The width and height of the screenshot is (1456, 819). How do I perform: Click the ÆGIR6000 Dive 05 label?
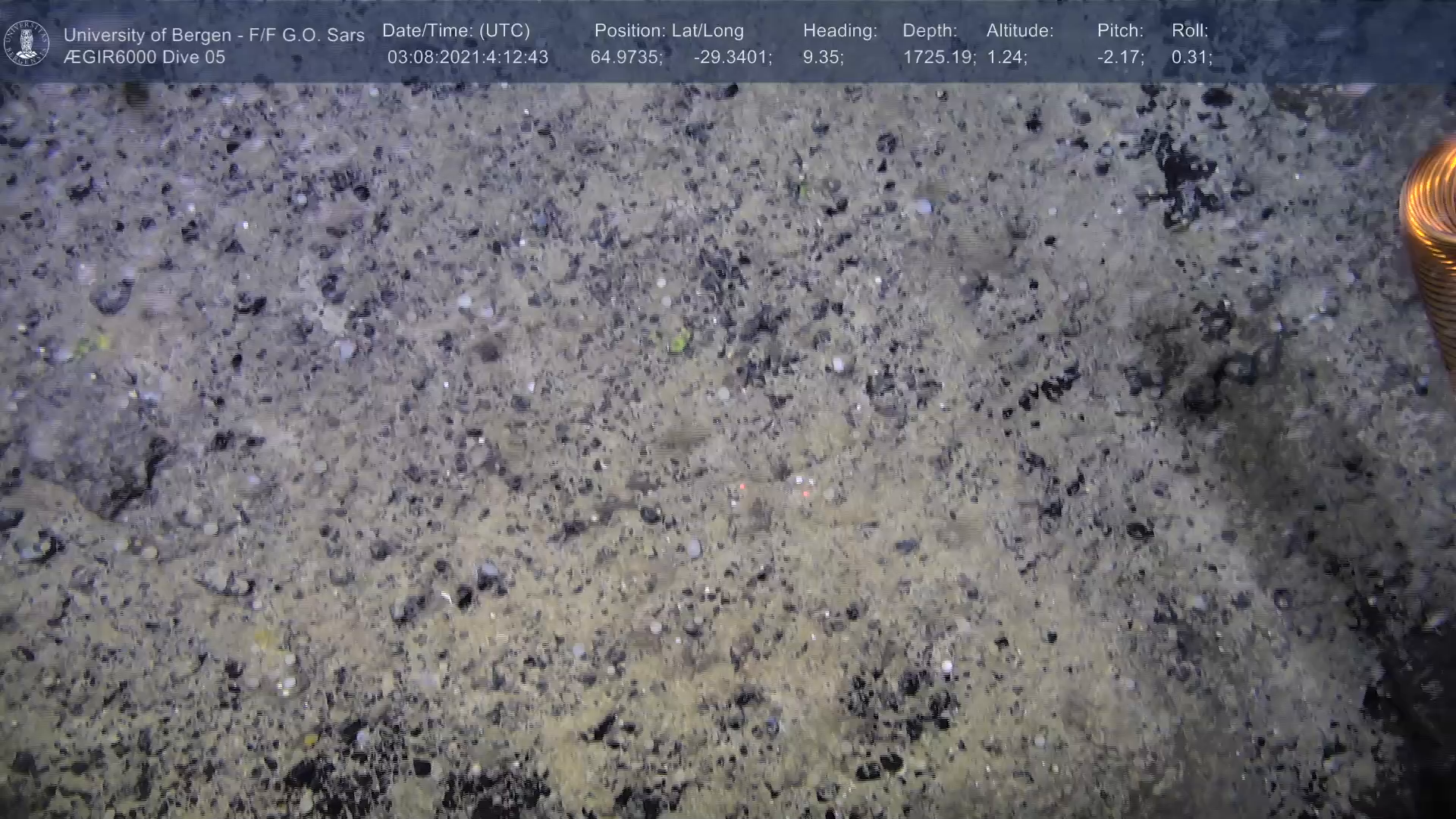point(144,57)
